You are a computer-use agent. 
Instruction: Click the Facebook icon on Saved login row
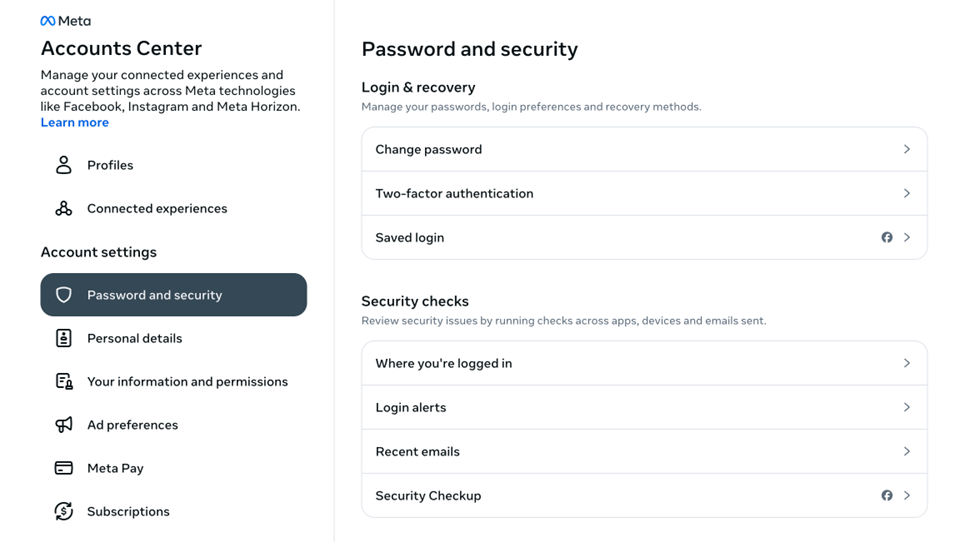coord(887,238)
